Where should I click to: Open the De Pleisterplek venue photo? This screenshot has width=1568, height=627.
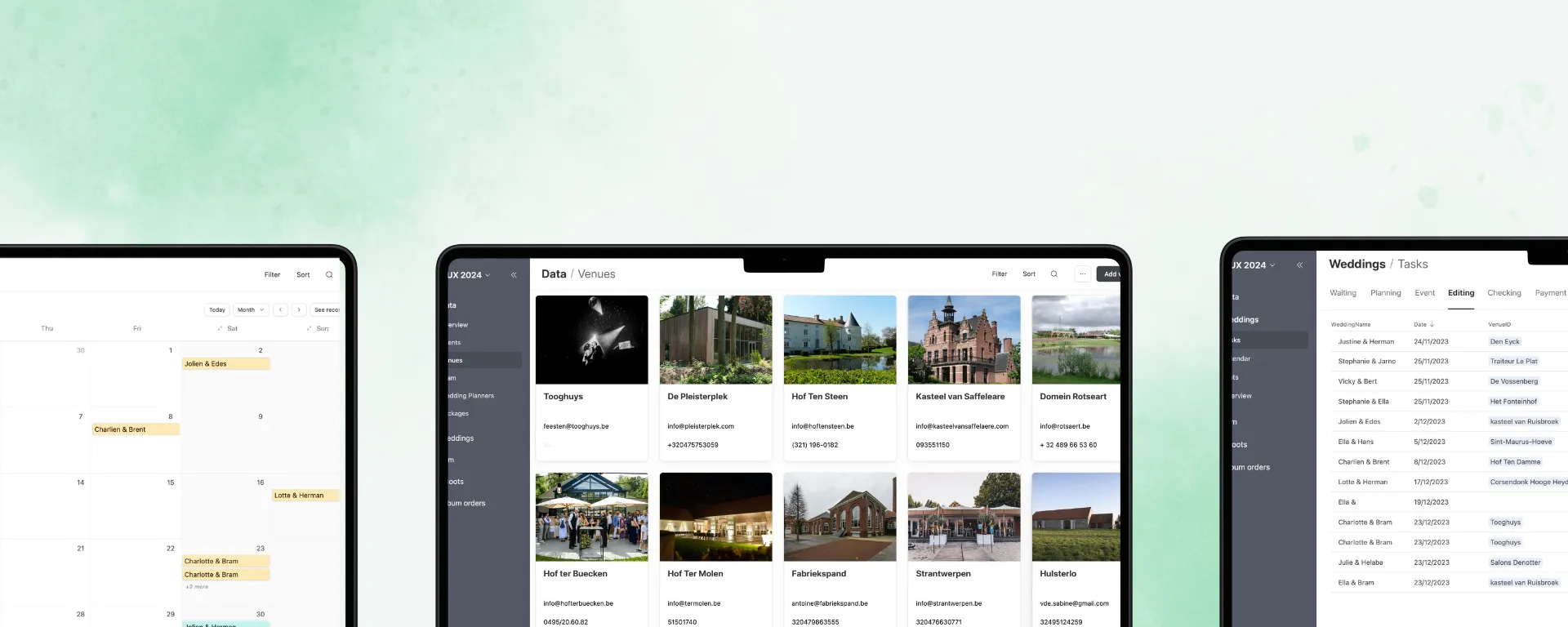715,340
